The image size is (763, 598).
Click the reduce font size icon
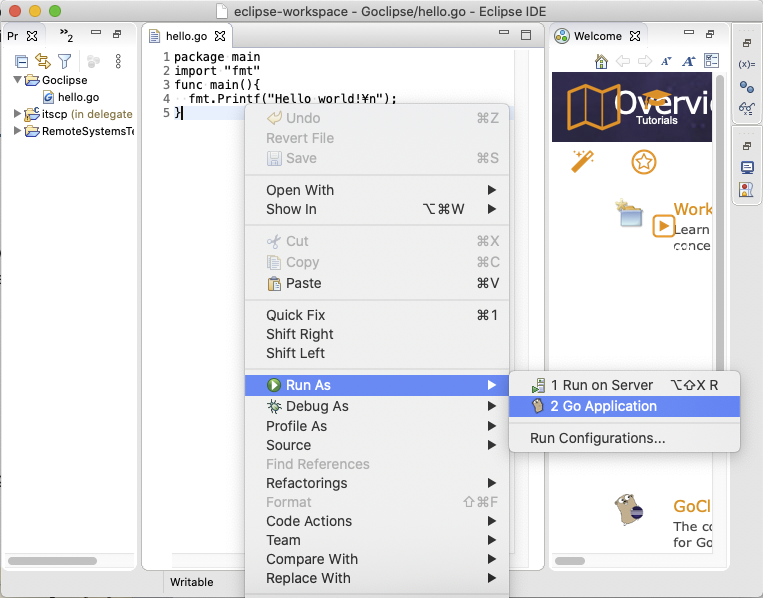point(667,61)
